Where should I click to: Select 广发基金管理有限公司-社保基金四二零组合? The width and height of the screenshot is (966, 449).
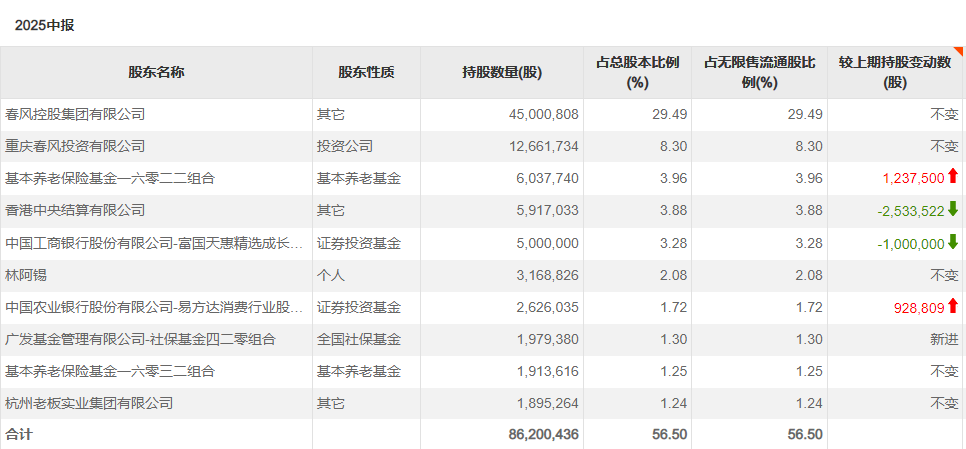(x=140, y=339)
